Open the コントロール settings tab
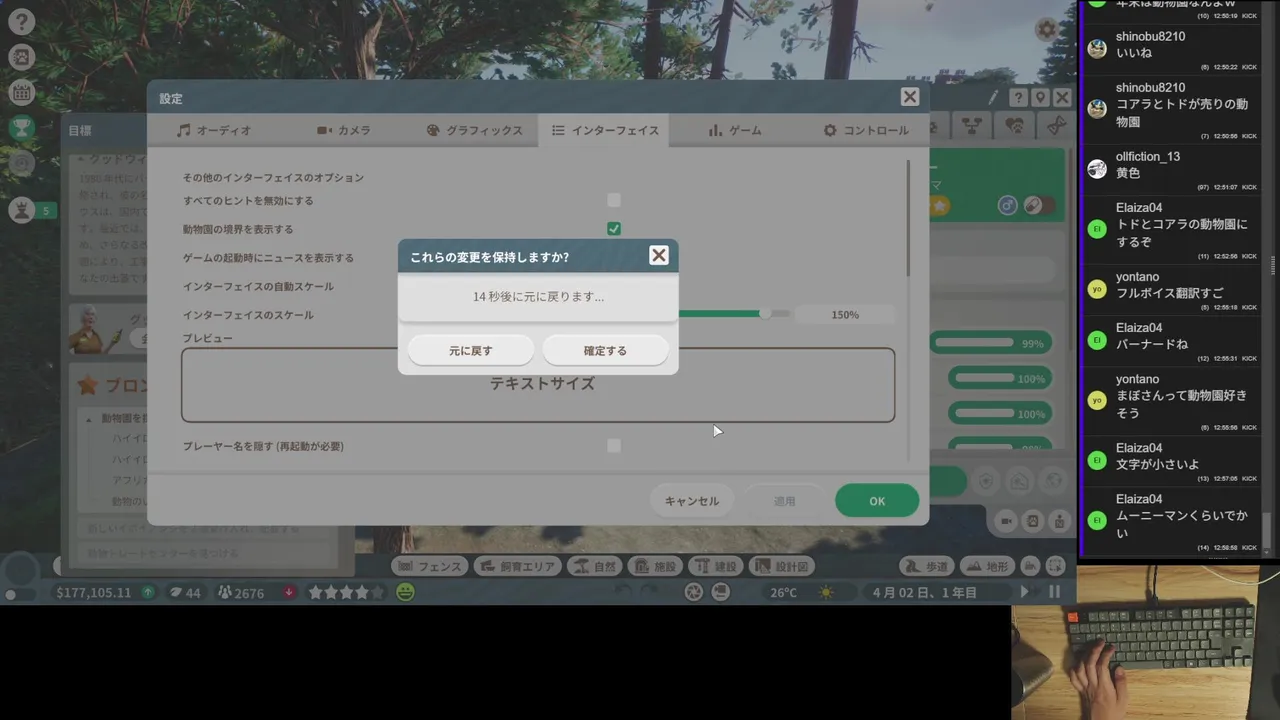This screenshot has width=1280, height=720. (865, 130)
